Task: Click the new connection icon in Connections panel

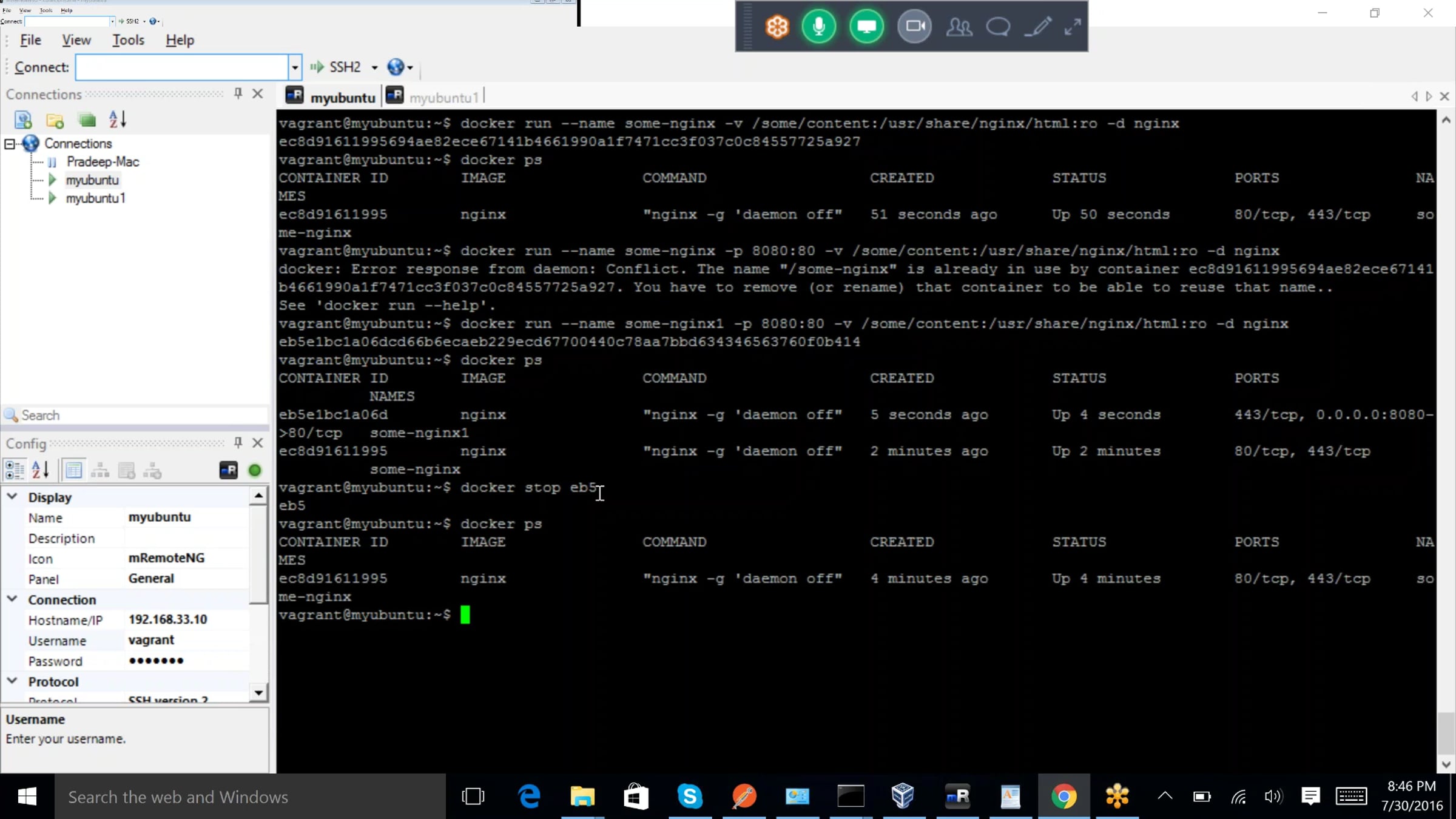Action: (23, 120)
